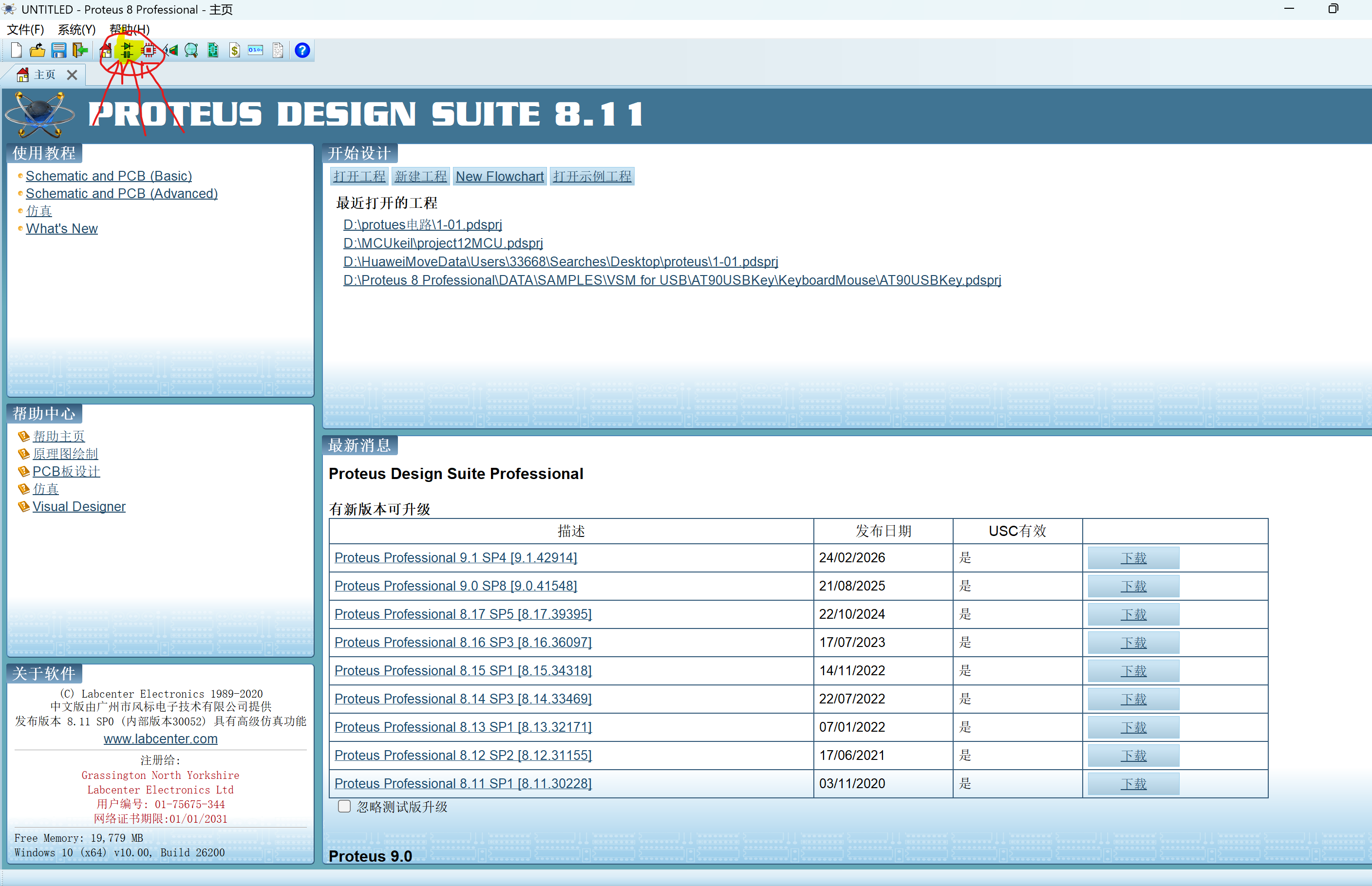Visit www.labcenter.com link
This screenshot has height=886, width=1372.
(x=161, y=738)
